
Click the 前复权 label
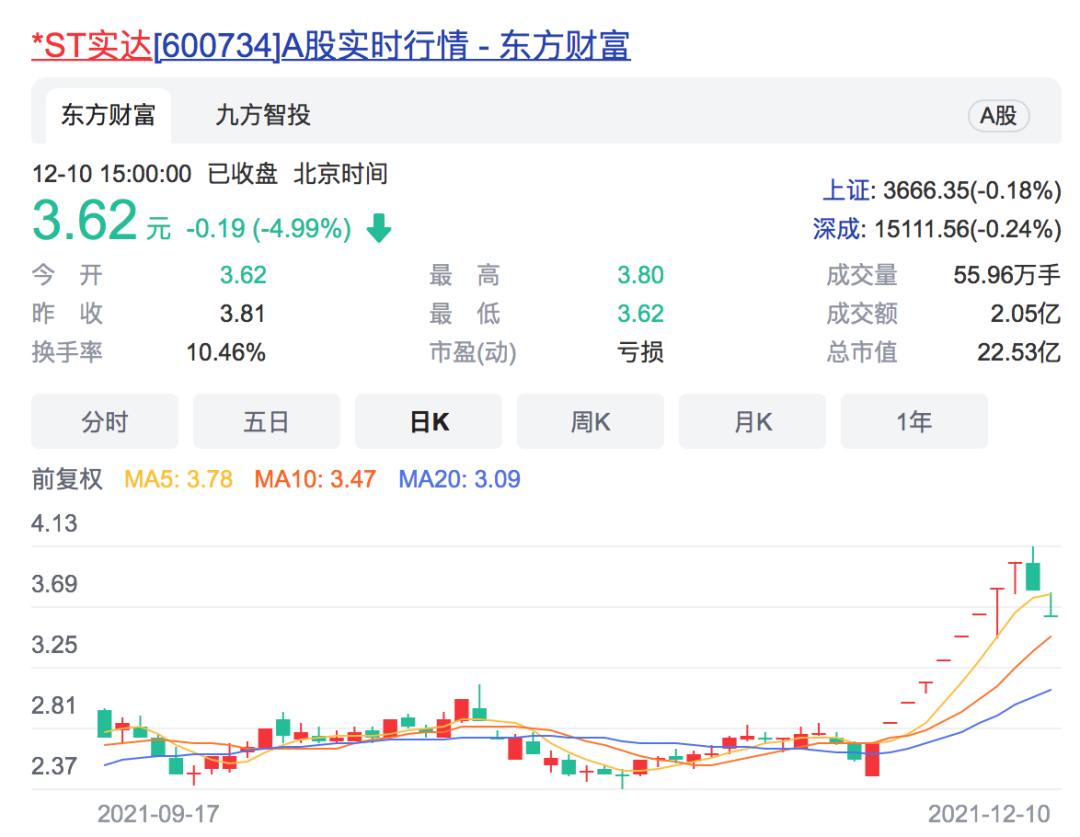(x=67, y=479)
